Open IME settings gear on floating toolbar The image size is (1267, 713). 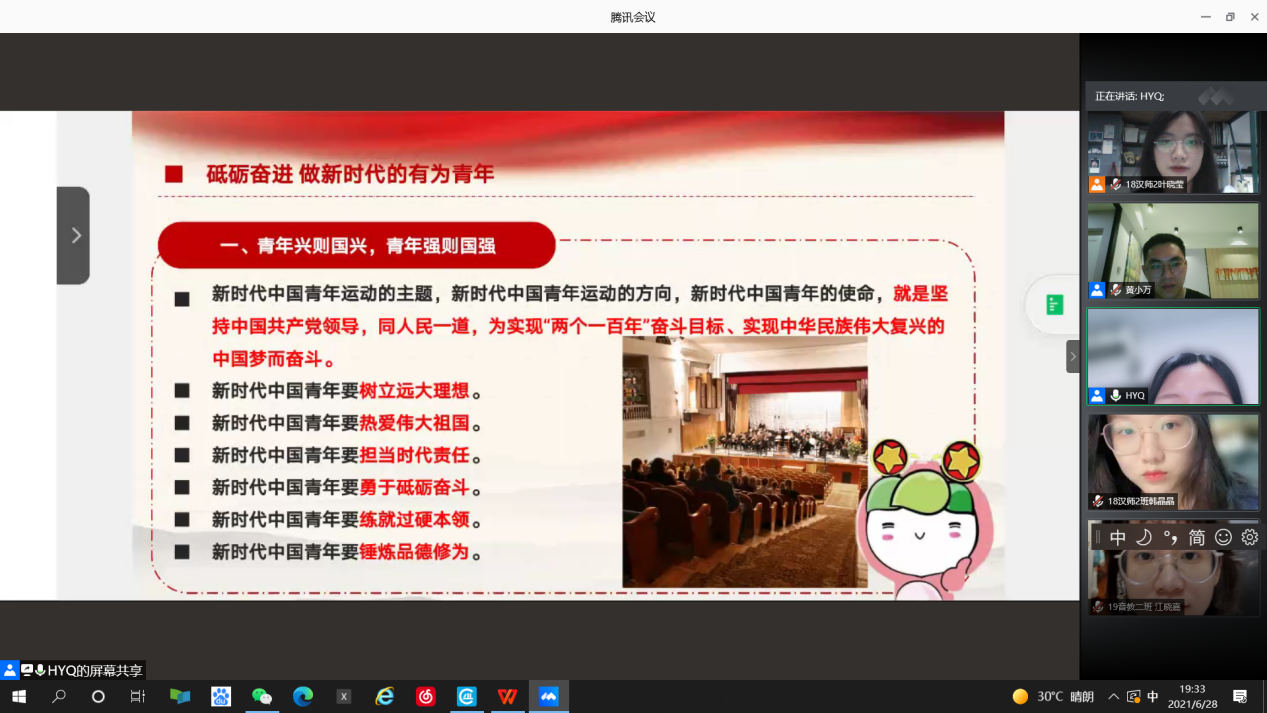1249,538
